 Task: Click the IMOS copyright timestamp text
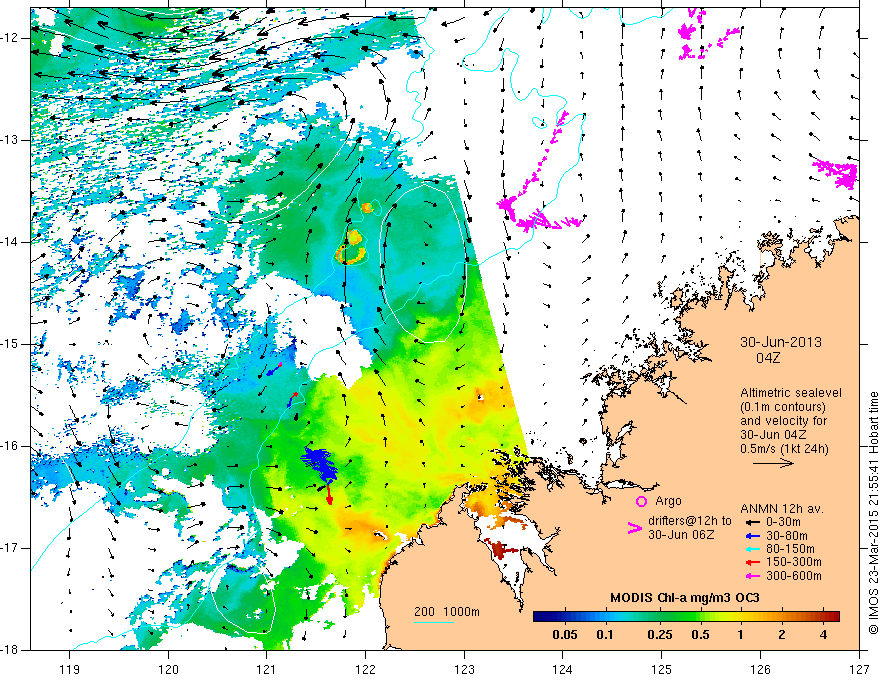[873, 513]
